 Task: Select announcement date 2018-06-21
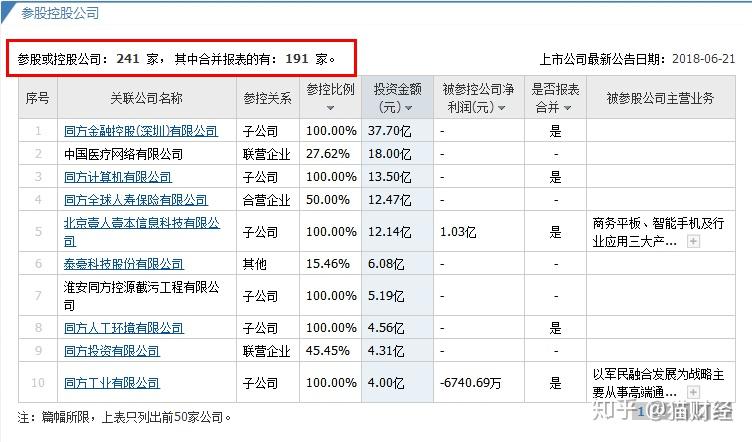703,58
